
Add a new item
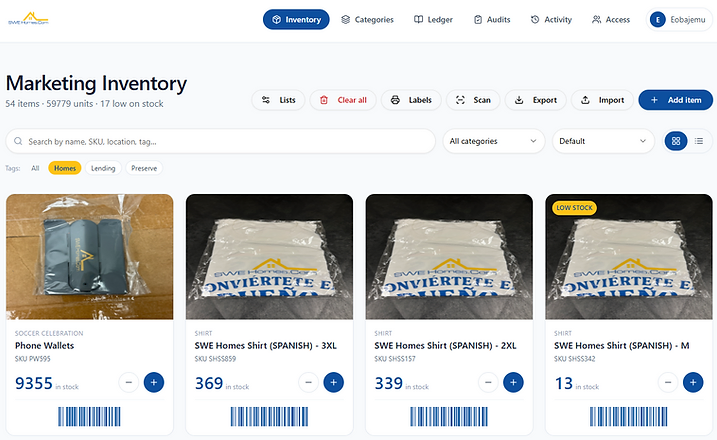pyautogui.click(x=675, y=100)
